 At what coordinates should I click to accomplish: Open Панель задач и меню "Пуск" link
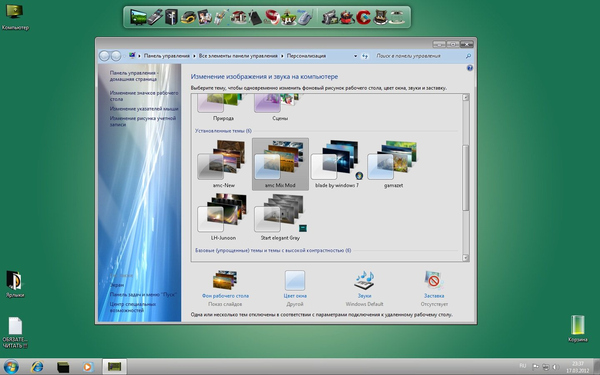[x=143, y=294]
